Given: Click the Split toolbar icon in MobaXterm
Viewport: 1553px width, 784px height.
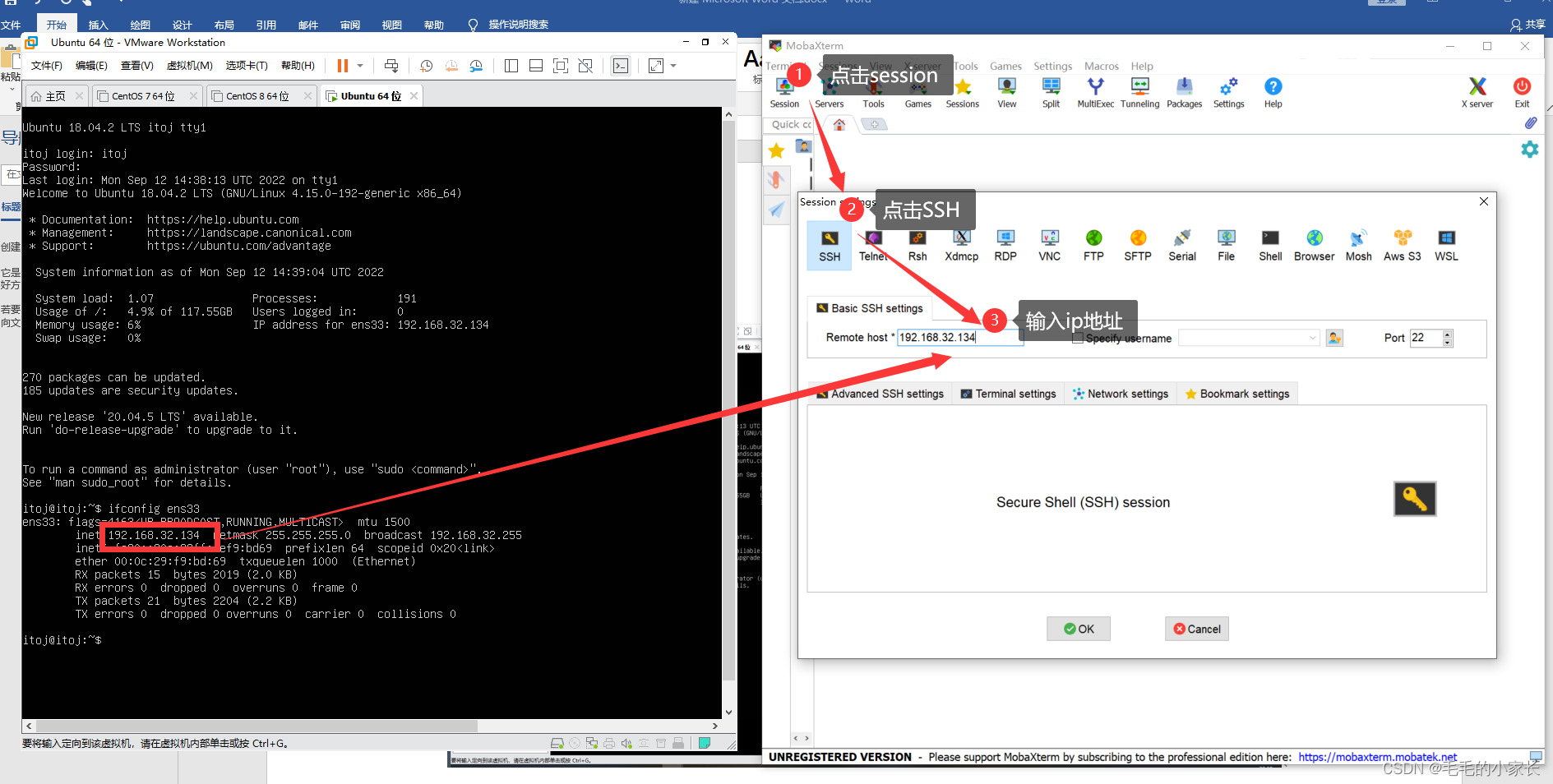Looking at the screenshot, I should [1051, 91].
